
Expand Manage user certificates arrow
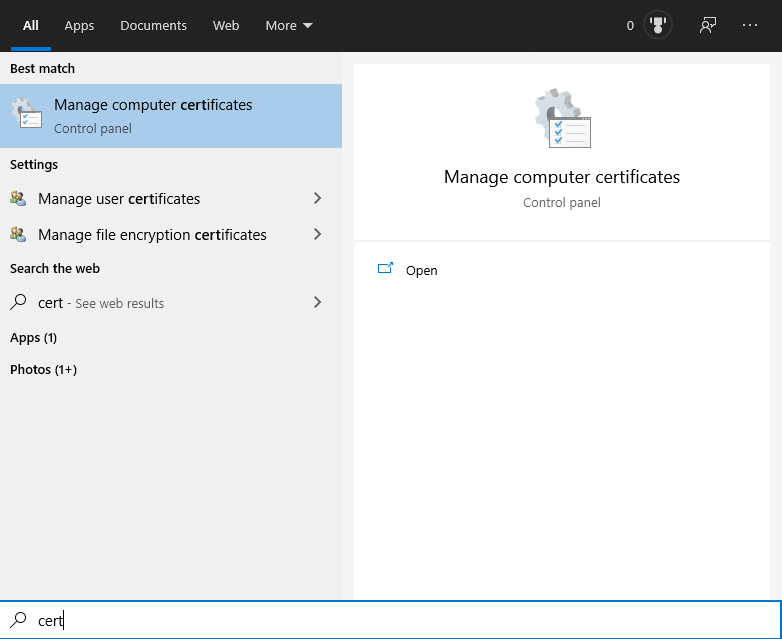click(x=317, y=199)
